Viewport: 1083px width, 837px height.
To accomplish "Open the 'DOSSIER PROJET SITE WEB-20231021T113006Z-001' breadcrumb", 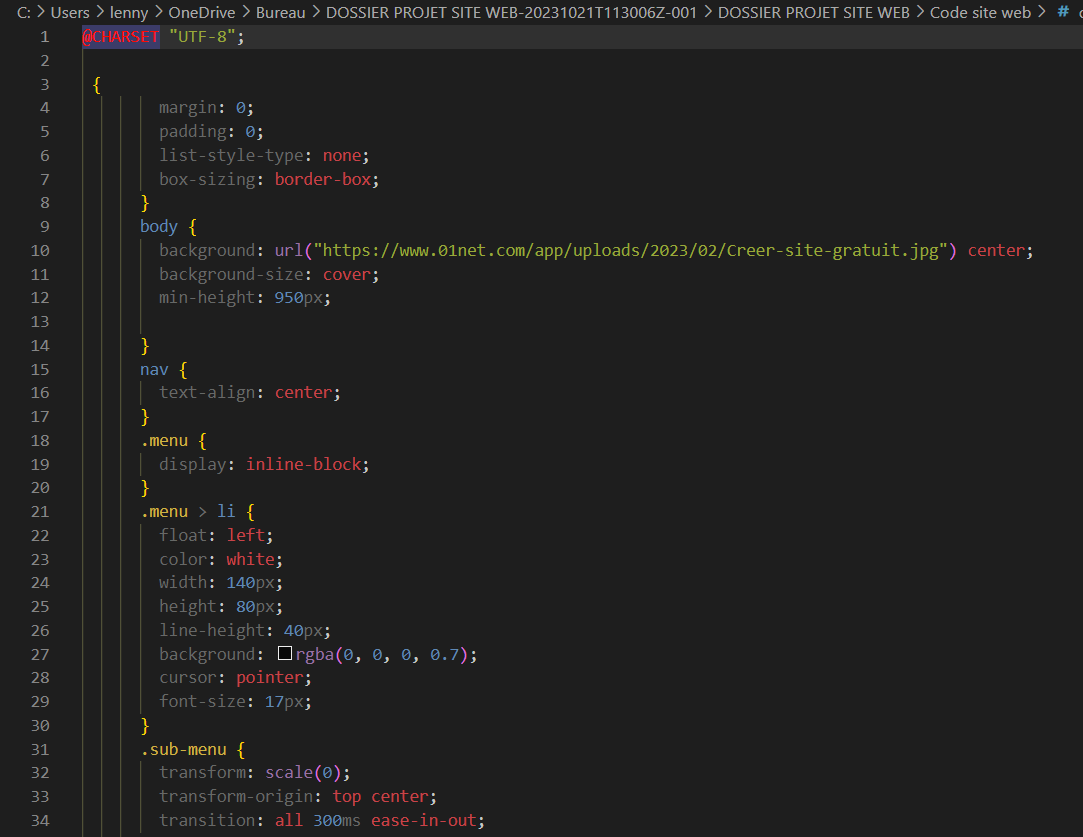I will (511, 13).
